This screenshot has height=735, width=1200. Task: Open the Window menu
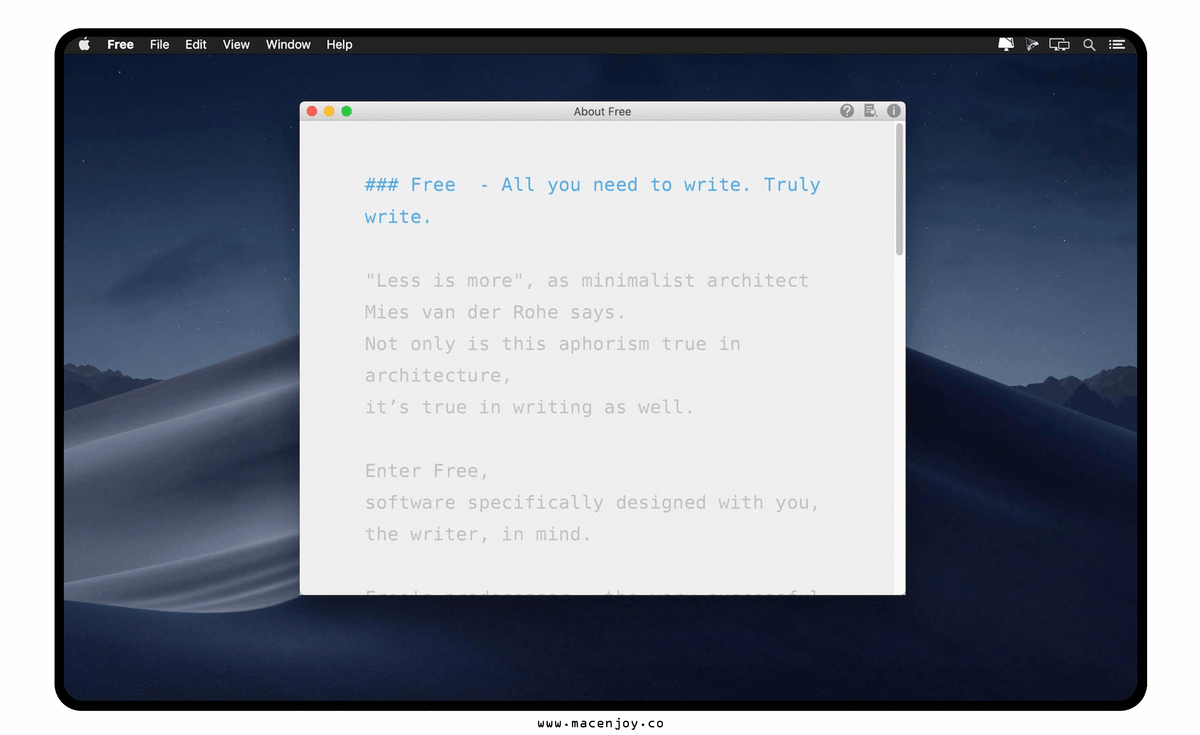[288, 44]
